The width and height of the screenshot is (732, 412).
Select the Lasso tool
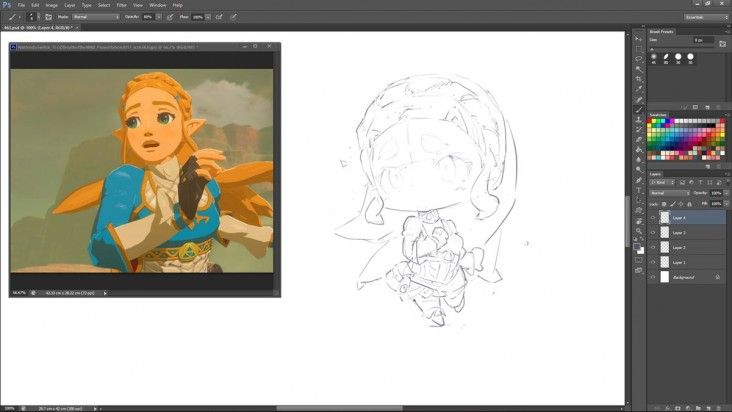tap(638, 58)
